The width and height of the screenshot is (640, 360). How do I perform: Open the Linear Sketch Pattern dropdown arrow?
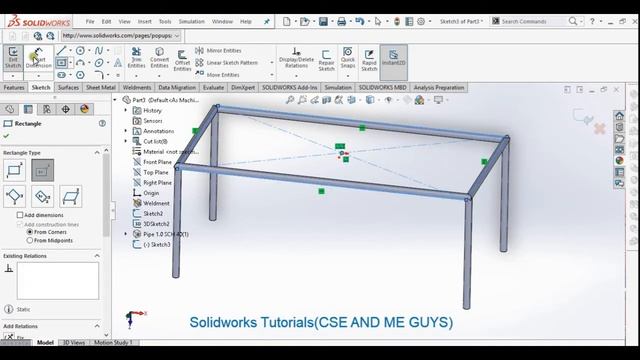tap(272, 63)
